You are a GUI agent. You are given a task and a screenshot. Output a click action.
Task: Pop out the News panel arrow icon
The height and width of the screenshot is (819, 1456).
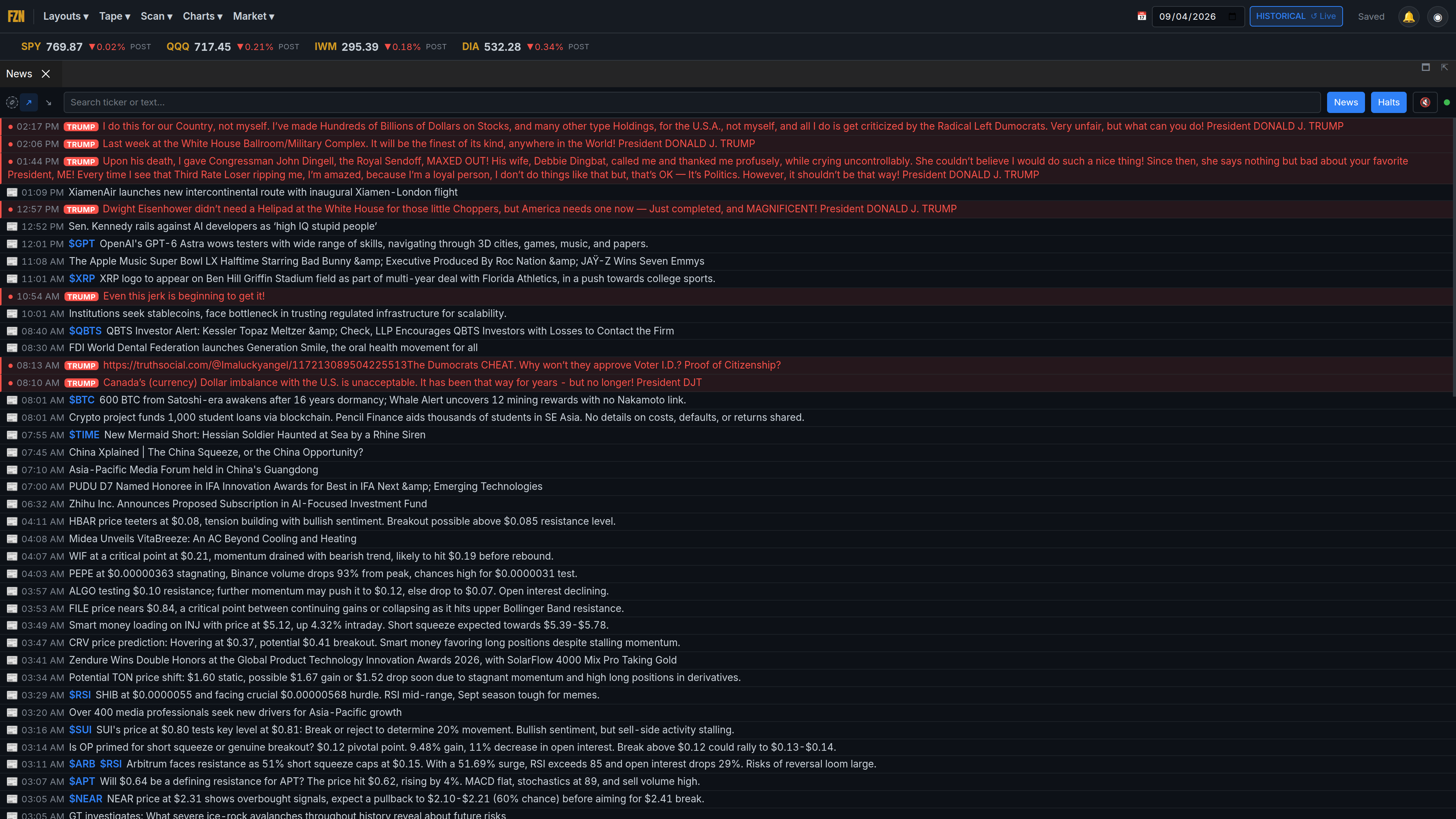coord(1444,67)
